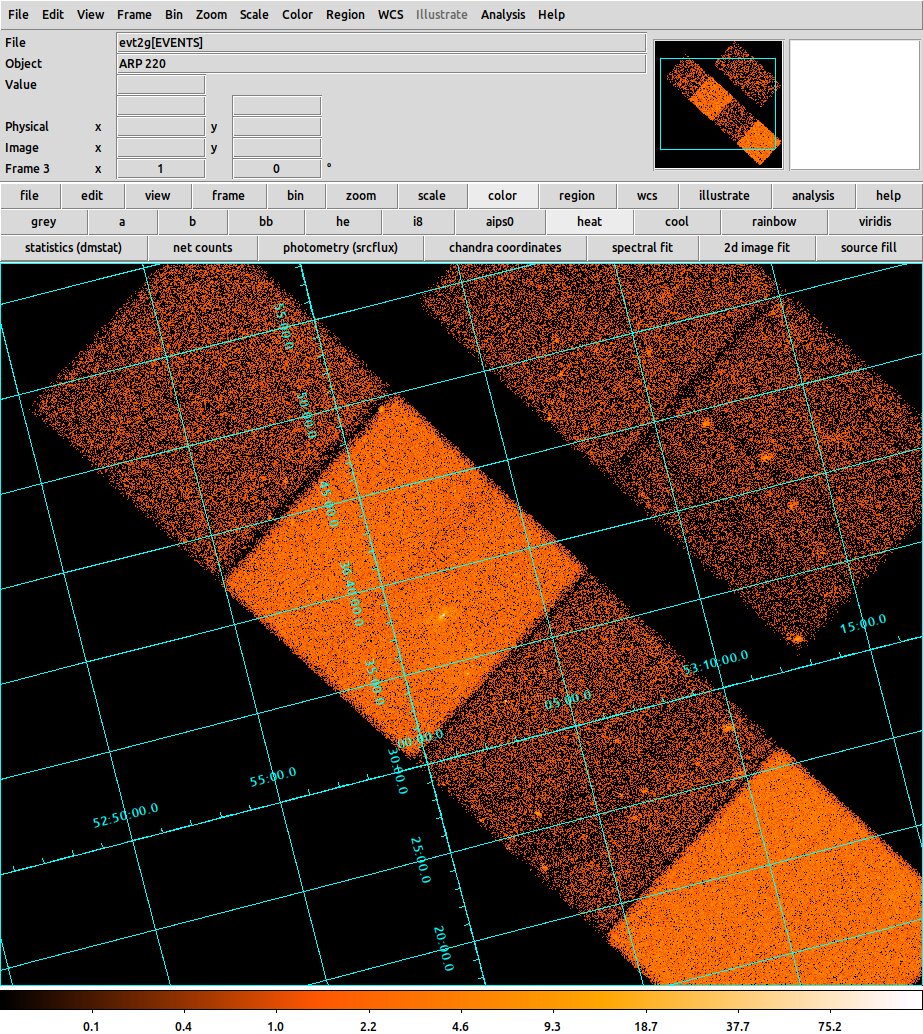
Task: Open the Zoom menu
Action: [x=211, y=15]
